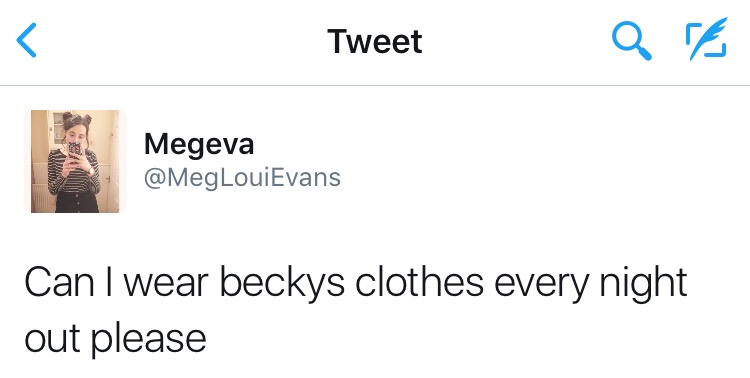Click the Tweet header title
Viewport: 750px width, 378px height.
375,41
